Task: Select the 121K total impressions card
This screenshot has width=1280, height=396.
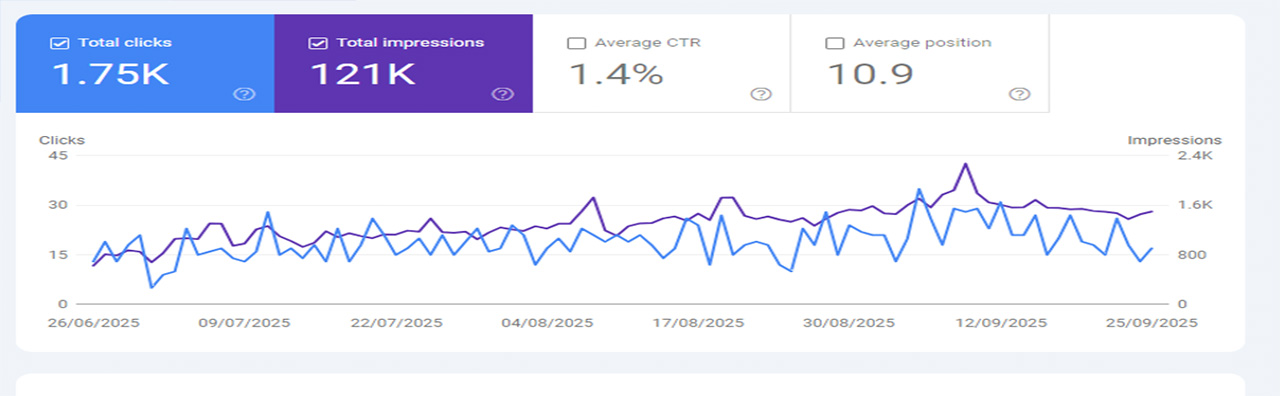Action: click(x=403, y=63)
